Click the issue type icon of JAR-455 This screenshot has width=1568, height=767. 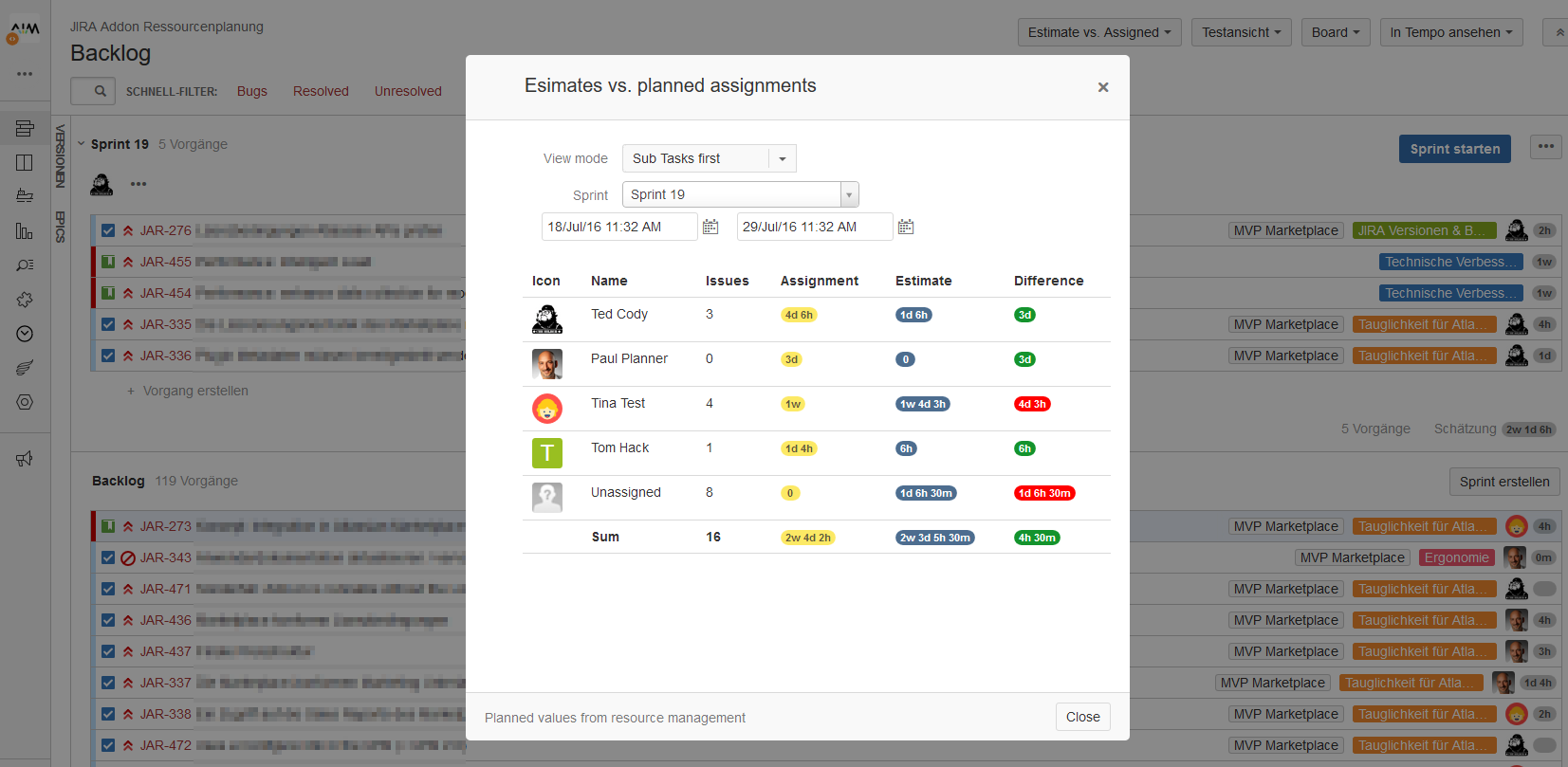[108, 262]
